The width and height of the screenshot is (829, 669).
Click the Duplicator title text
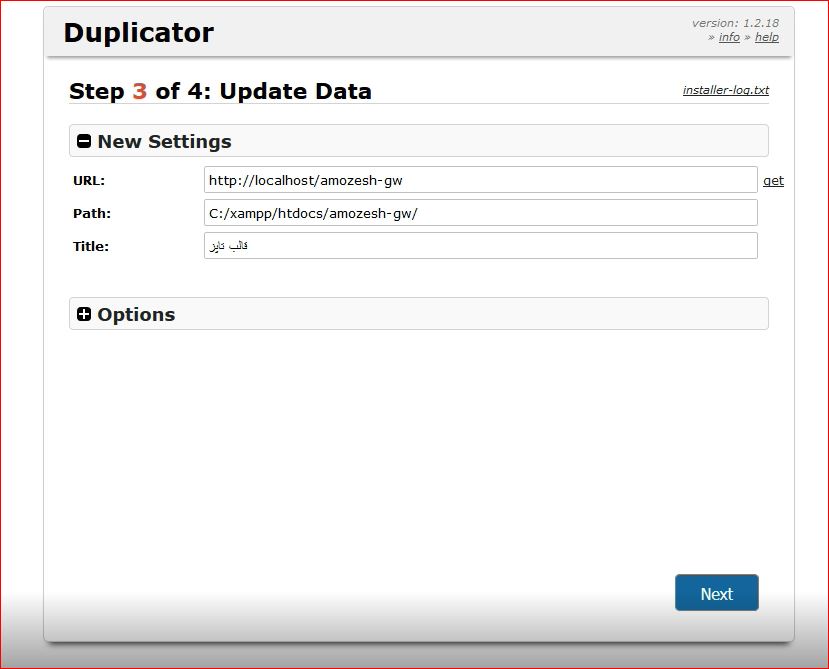point(139,33)
